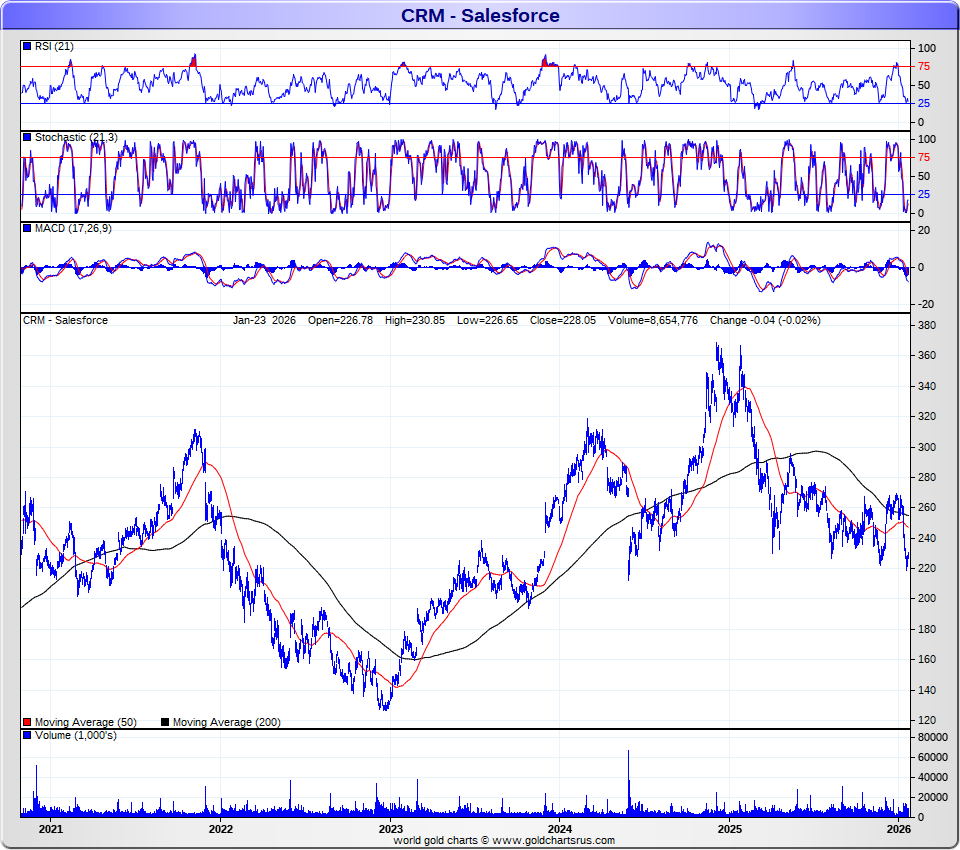
Task: Click the blue Stochastic legend square
Action: (27, 137)
